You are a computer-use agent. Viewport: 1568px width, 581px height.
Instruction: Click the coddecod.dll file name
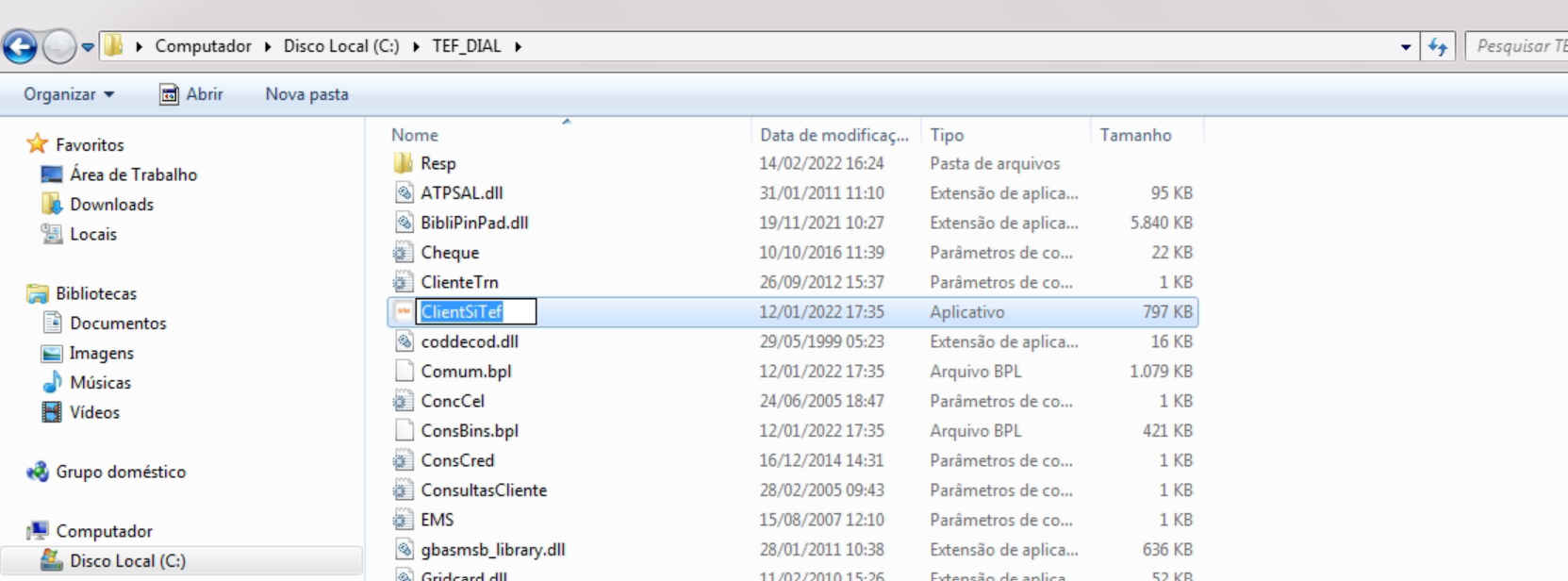[x=470, y=341]
